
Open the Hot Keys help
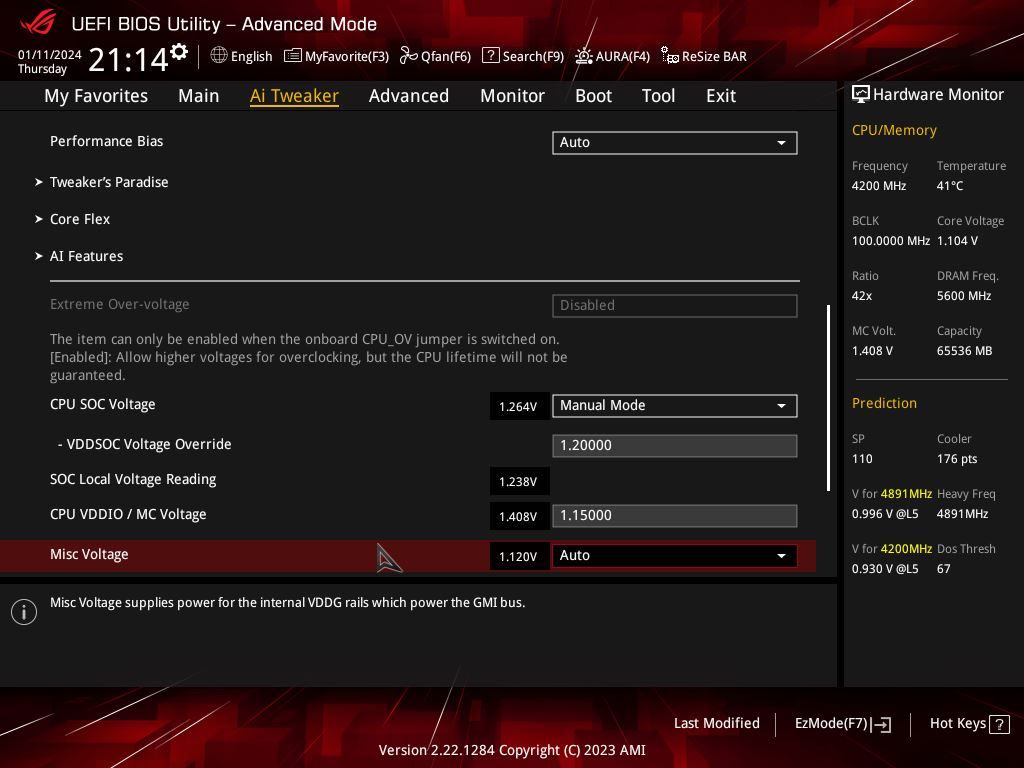(969, 724)
